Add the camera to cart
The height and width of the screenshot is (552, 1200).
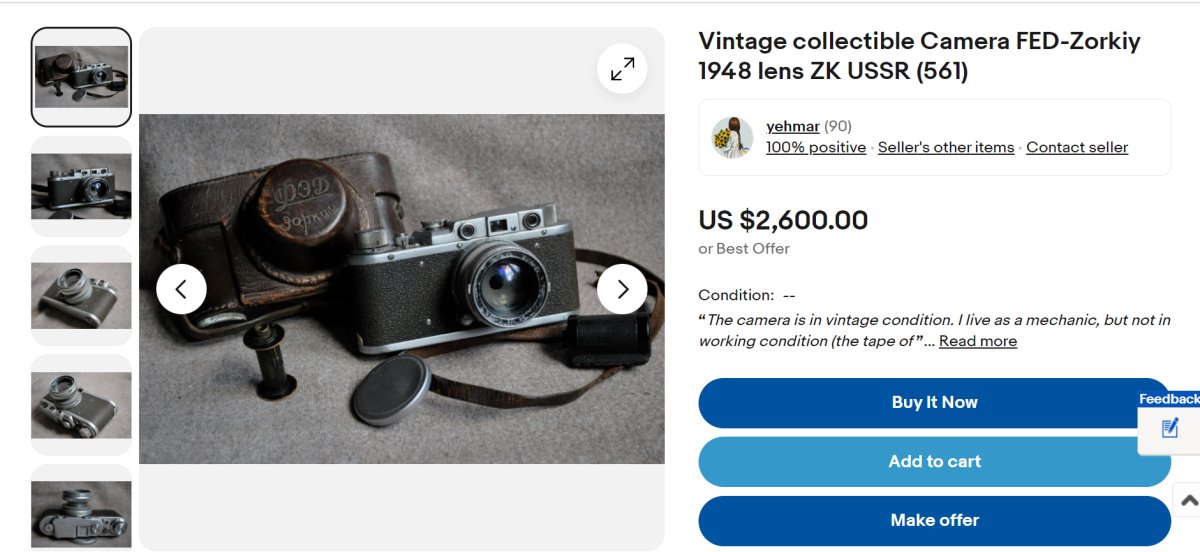pyautogui.click(x=934, y=461)
